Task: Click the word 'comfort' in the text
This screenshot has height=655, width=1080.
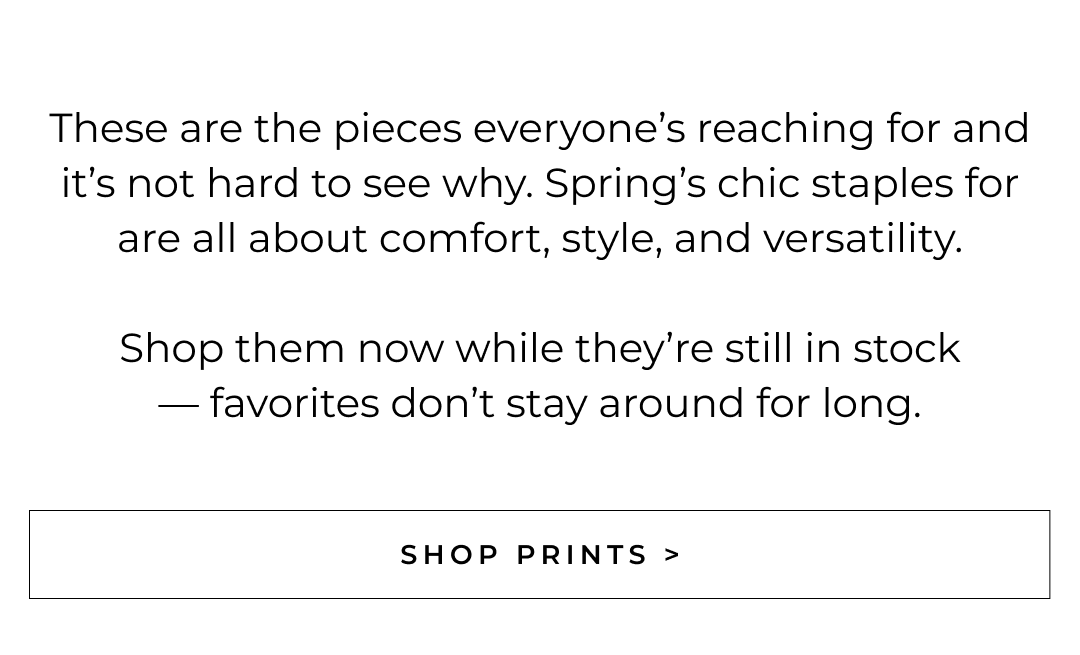Action: coord(463,239)
